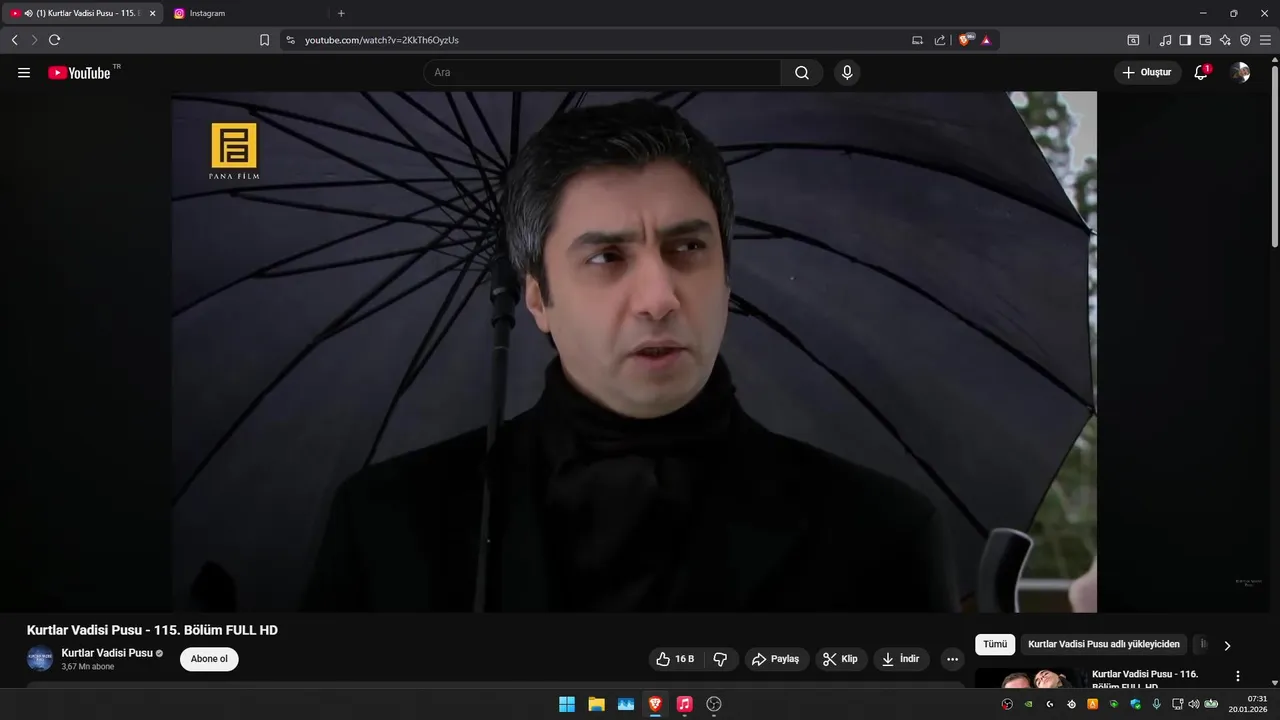
Task: Share the video via Paylaş
Action: coord(775,659)
